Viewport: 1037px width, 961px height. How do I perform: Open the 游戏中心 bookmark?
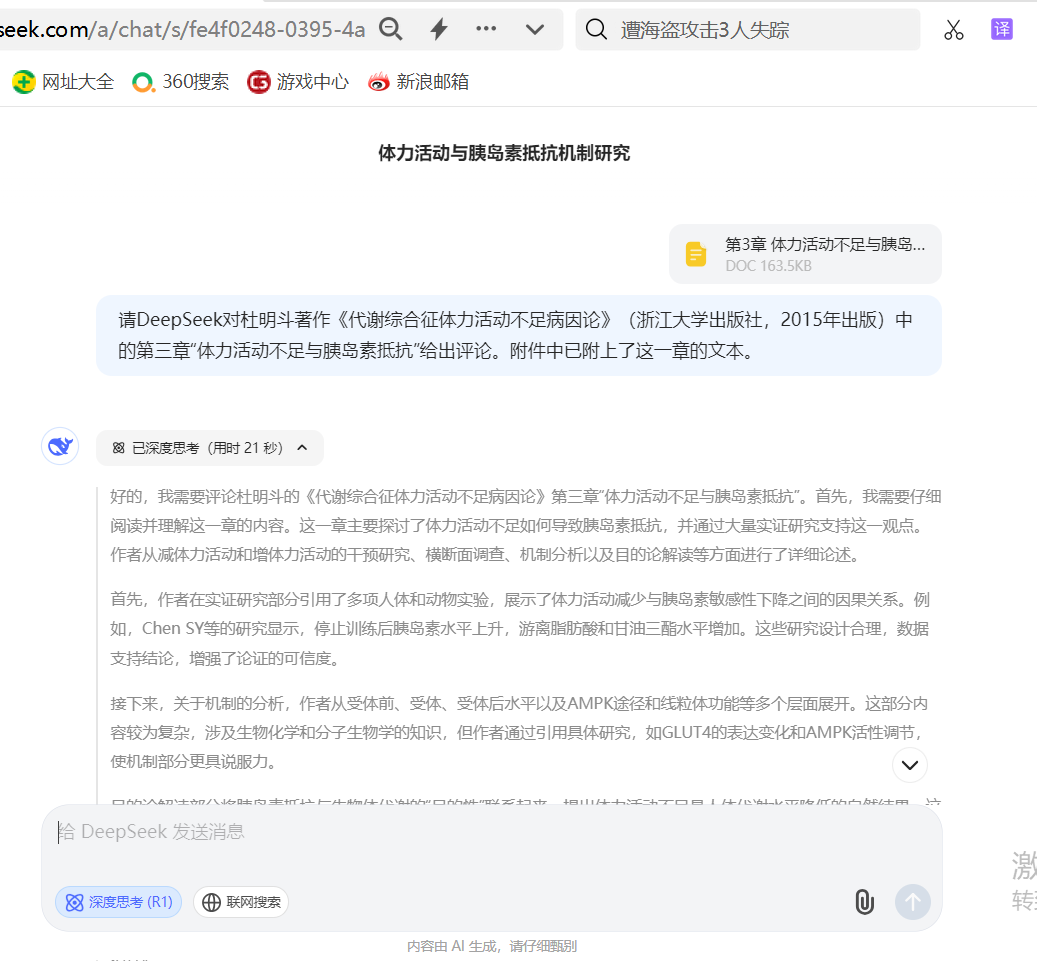pos(298,82)
